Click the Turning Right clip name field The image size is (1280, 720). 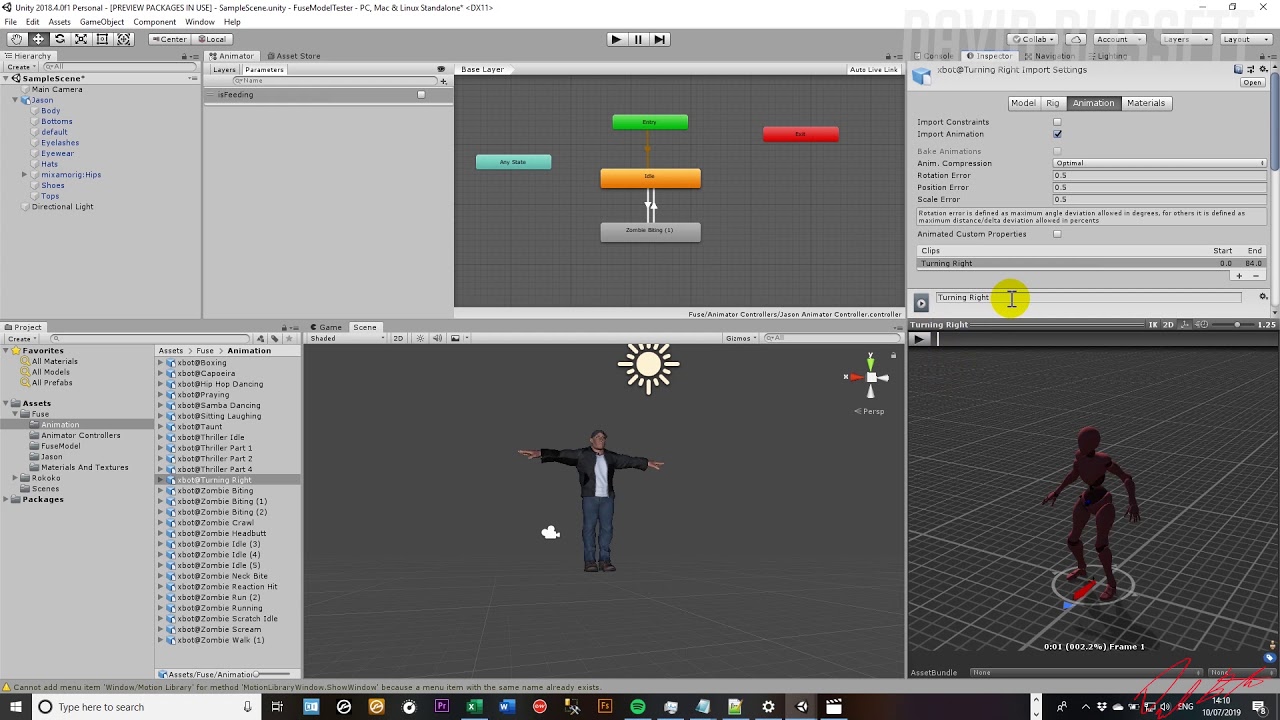click(1088, 297)
